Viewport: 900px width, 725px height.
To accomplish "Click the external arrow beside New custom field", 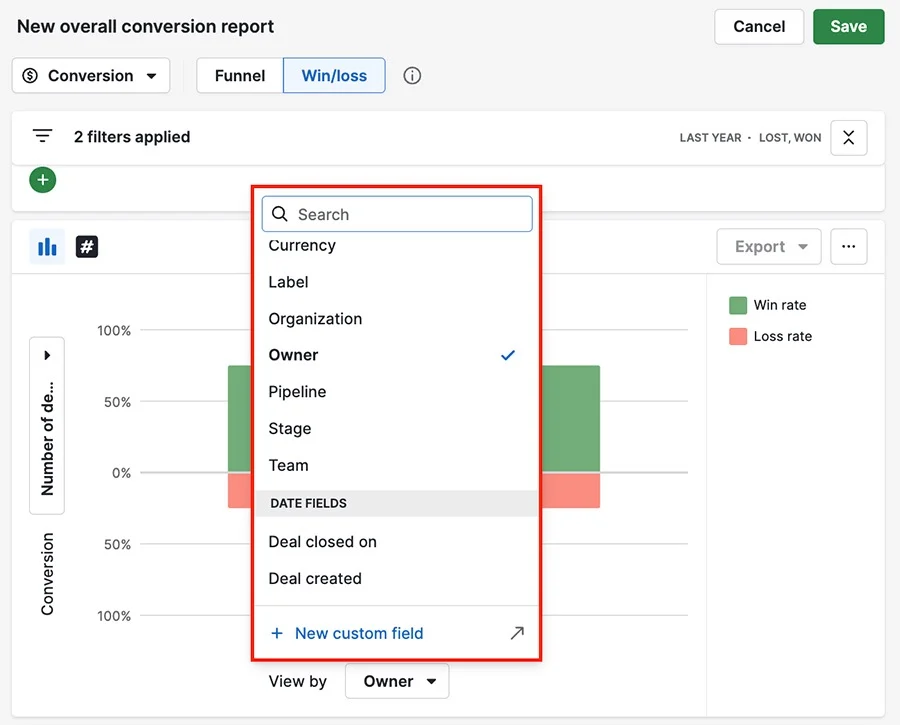I will [x=517, y=633].
